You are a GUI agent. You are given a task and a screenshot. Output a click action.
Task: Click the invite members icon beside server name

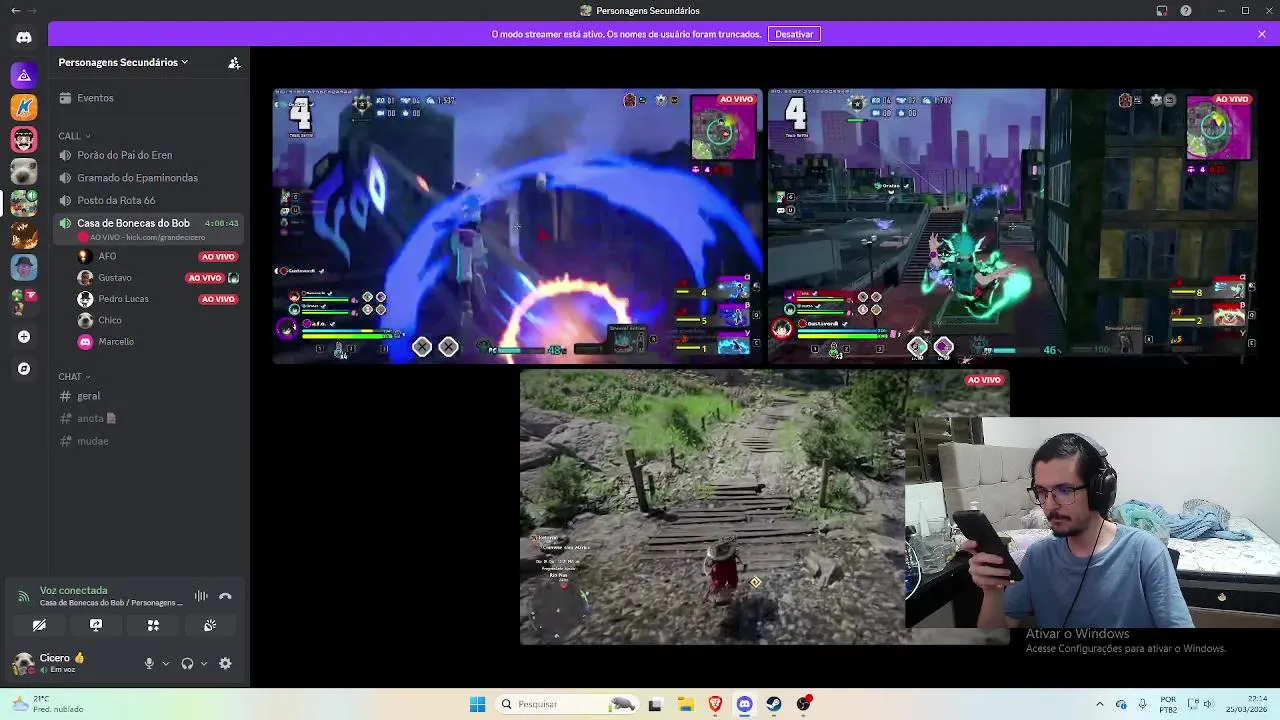coord(234,63)
